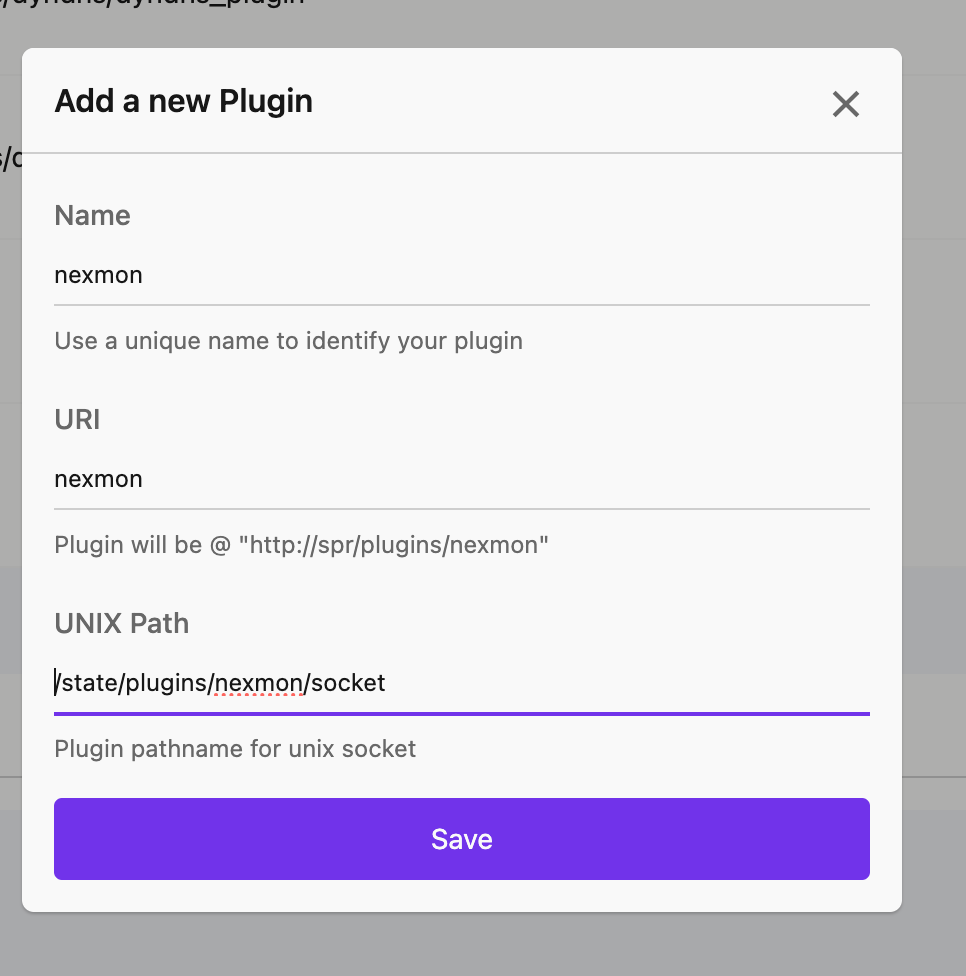Click the plugin URL helper text under URI

[300, 545]
